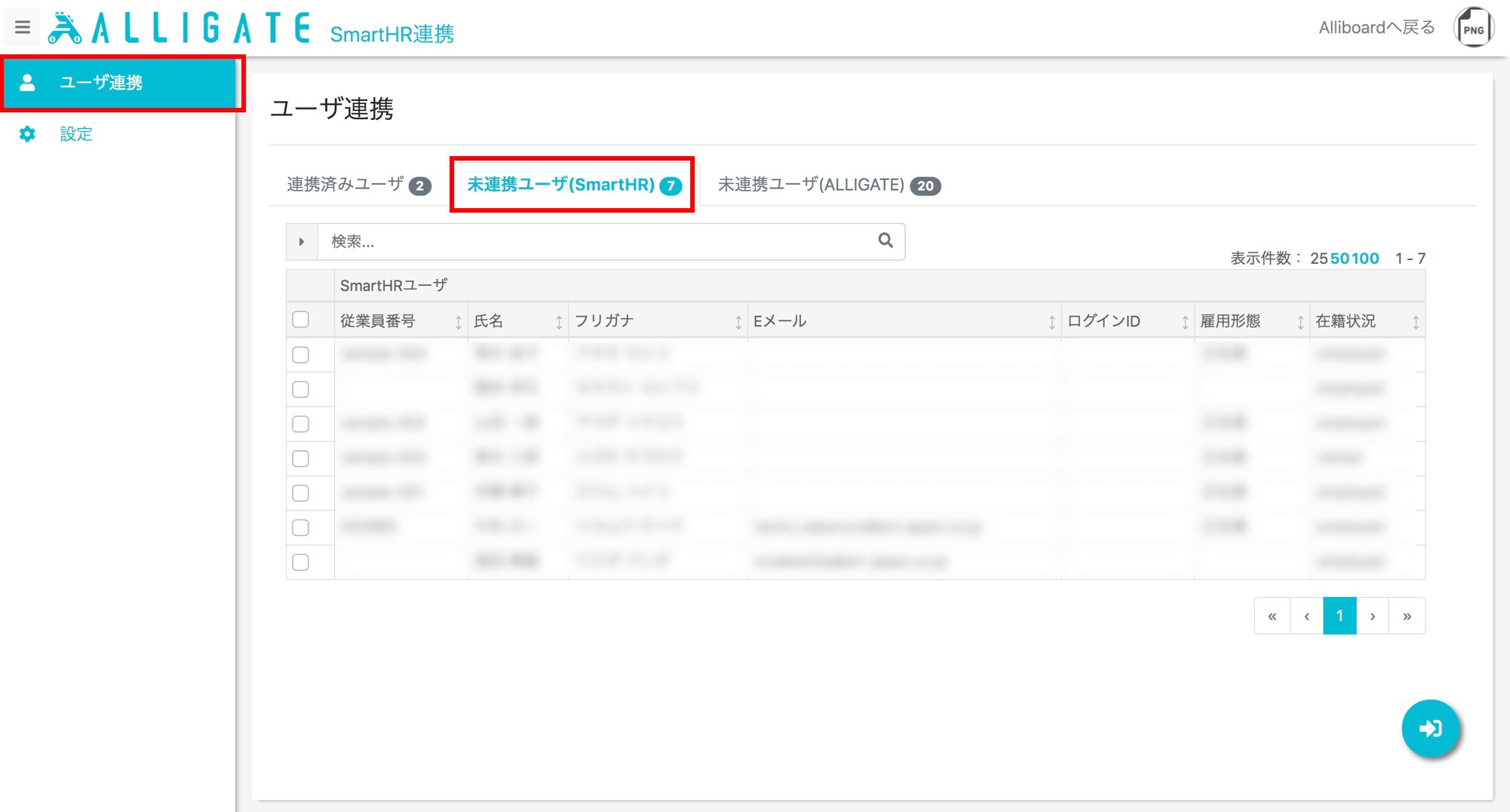Click the settings gear icon
Image resolution: width=1510 pixels, height=812 pixels.
click(27, 134)
